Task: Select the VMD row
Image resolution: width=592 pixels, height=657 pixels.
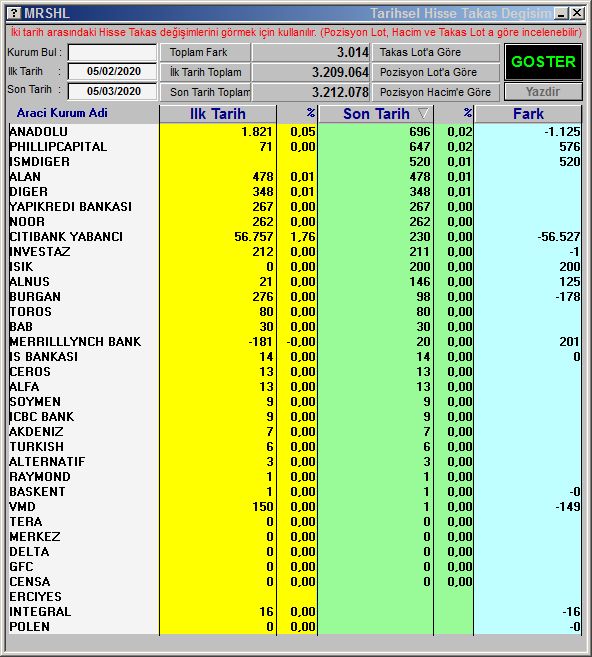Action: (295, 507)
